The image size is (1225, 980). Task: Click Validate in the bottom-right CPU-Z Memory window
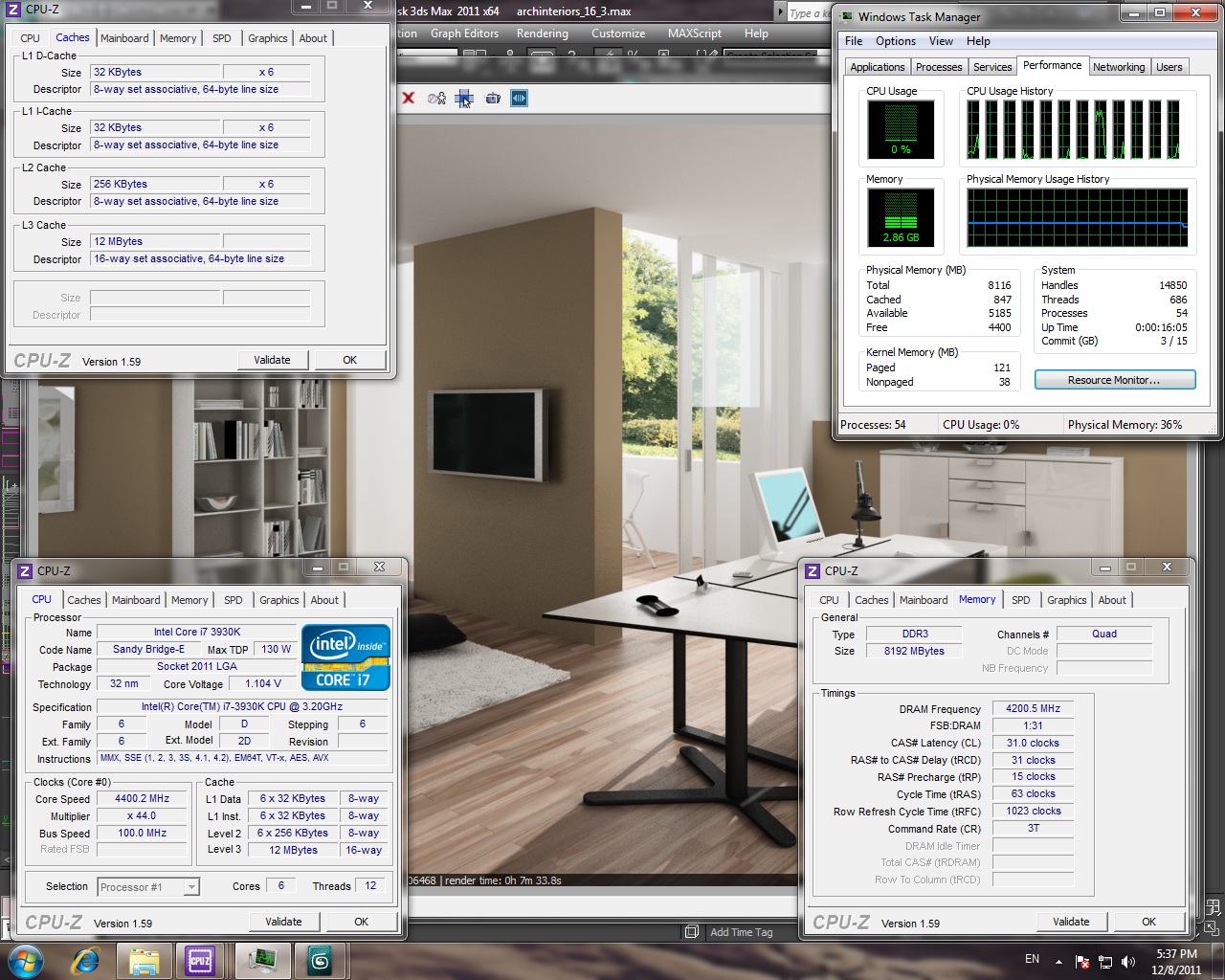tap(1071, 922)
